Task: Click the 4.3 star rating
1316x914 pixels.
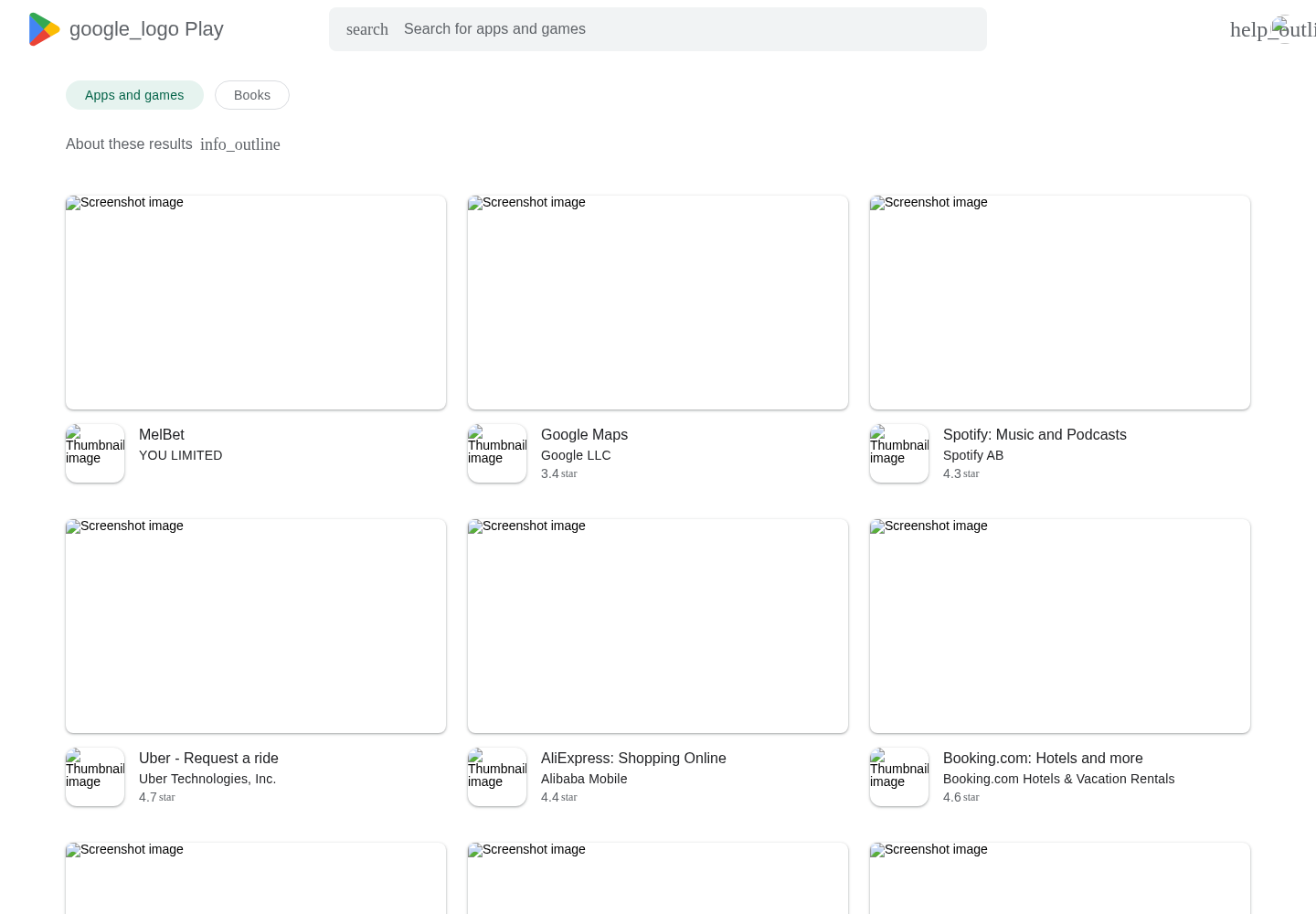Action: (961, 473)
